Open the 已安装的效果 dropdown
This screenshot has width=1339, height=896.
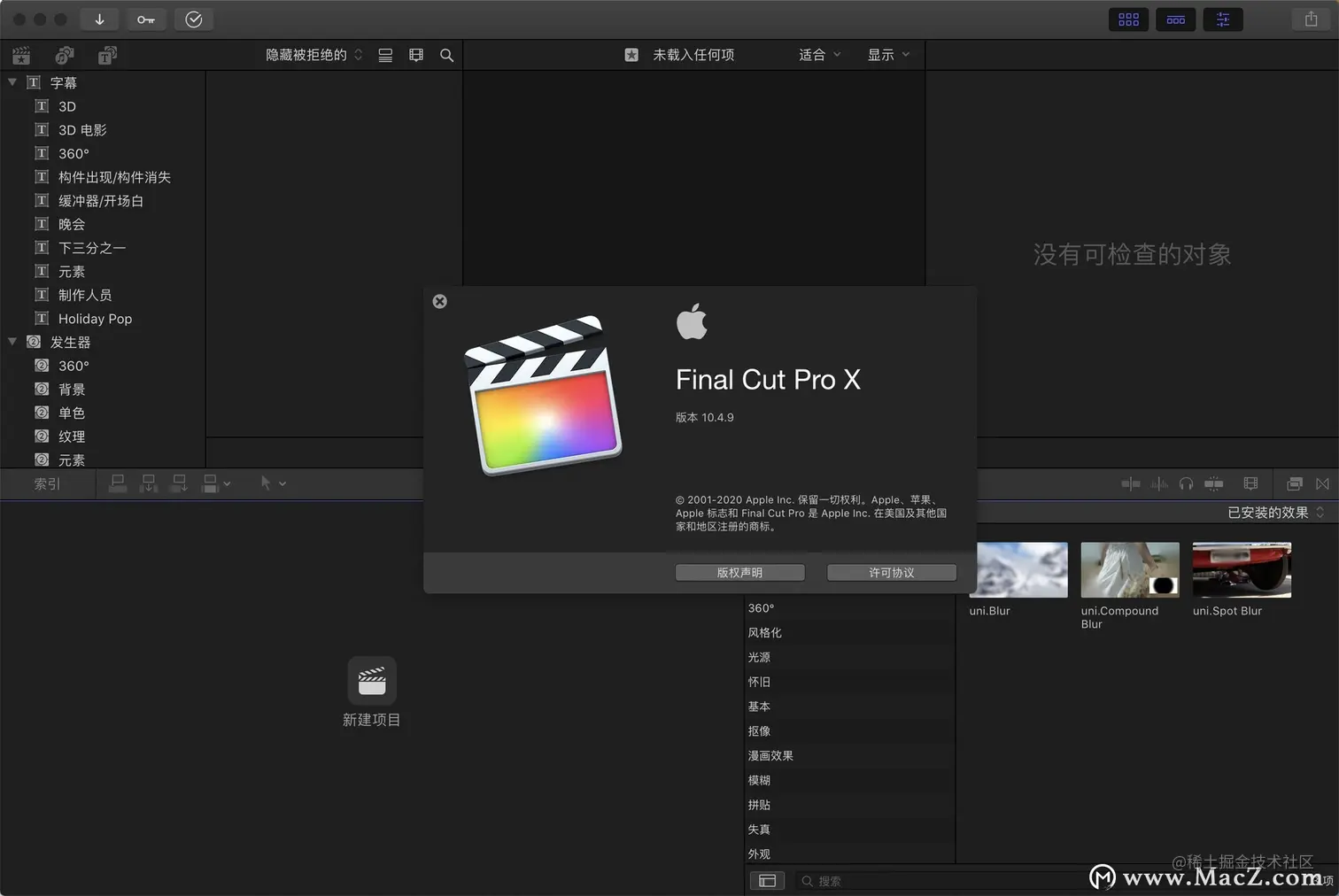coord(1275,513)
